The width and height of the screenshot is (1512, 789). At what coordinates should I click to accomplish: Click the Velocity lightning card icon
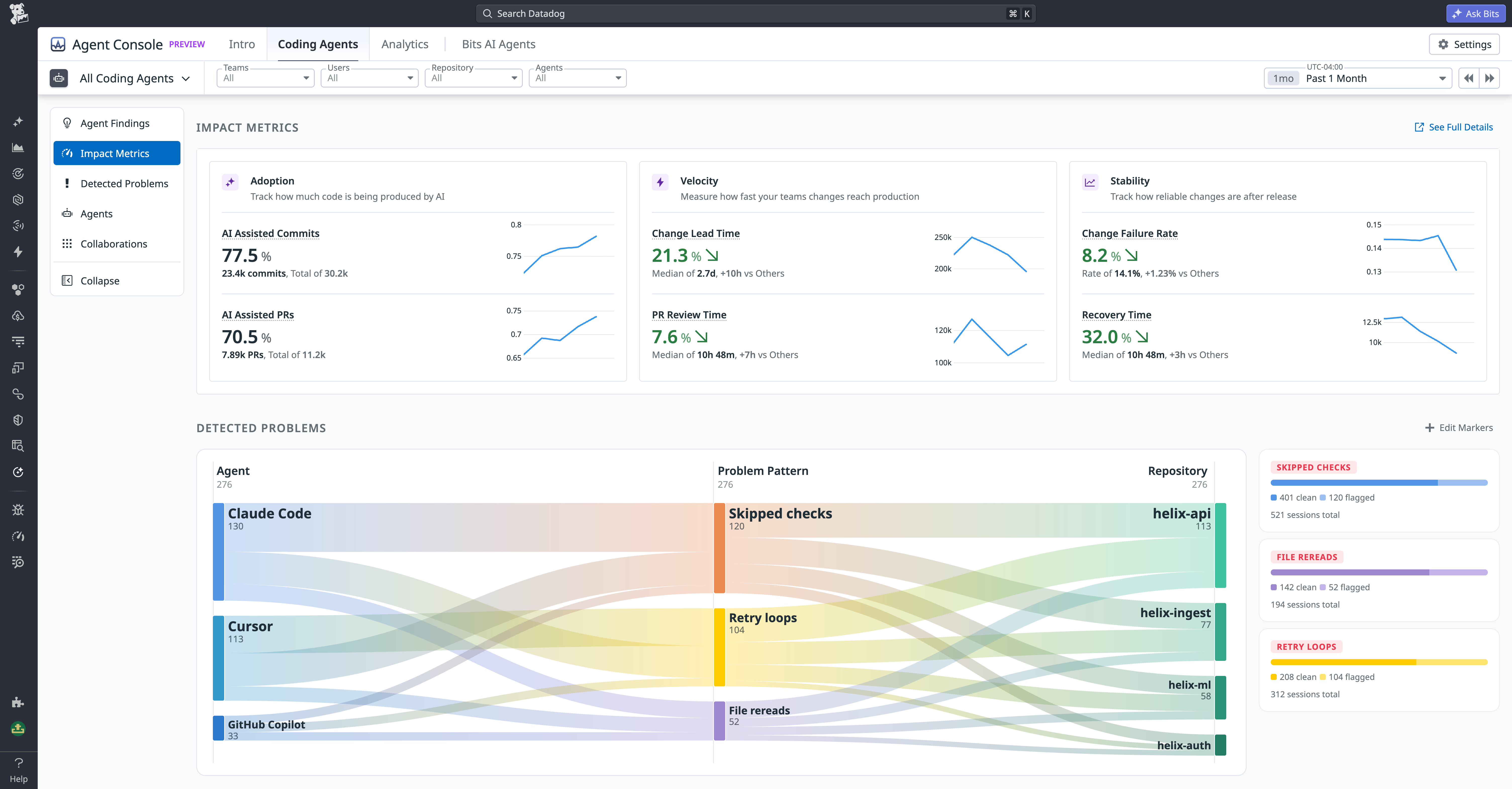[x=660, y=182]
